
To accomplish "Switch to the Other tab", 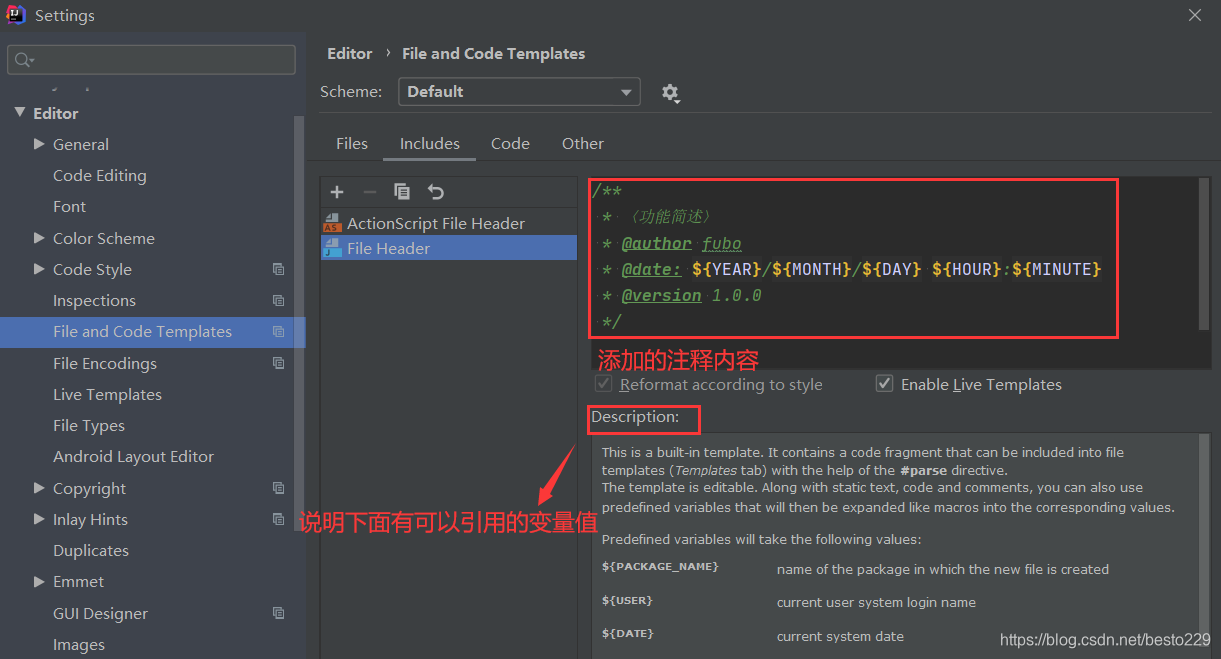I will point(583,144).
